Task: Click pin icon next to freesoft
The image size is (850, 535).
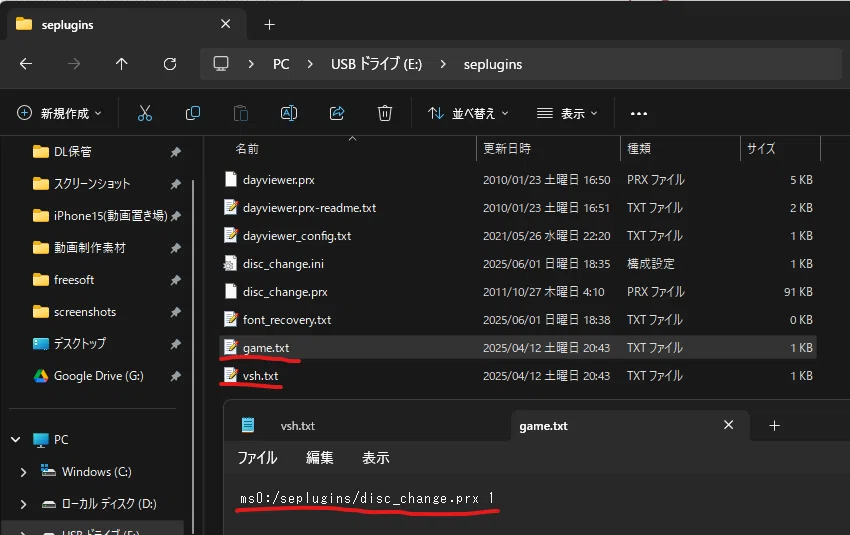Action: [x=175, y=280]
